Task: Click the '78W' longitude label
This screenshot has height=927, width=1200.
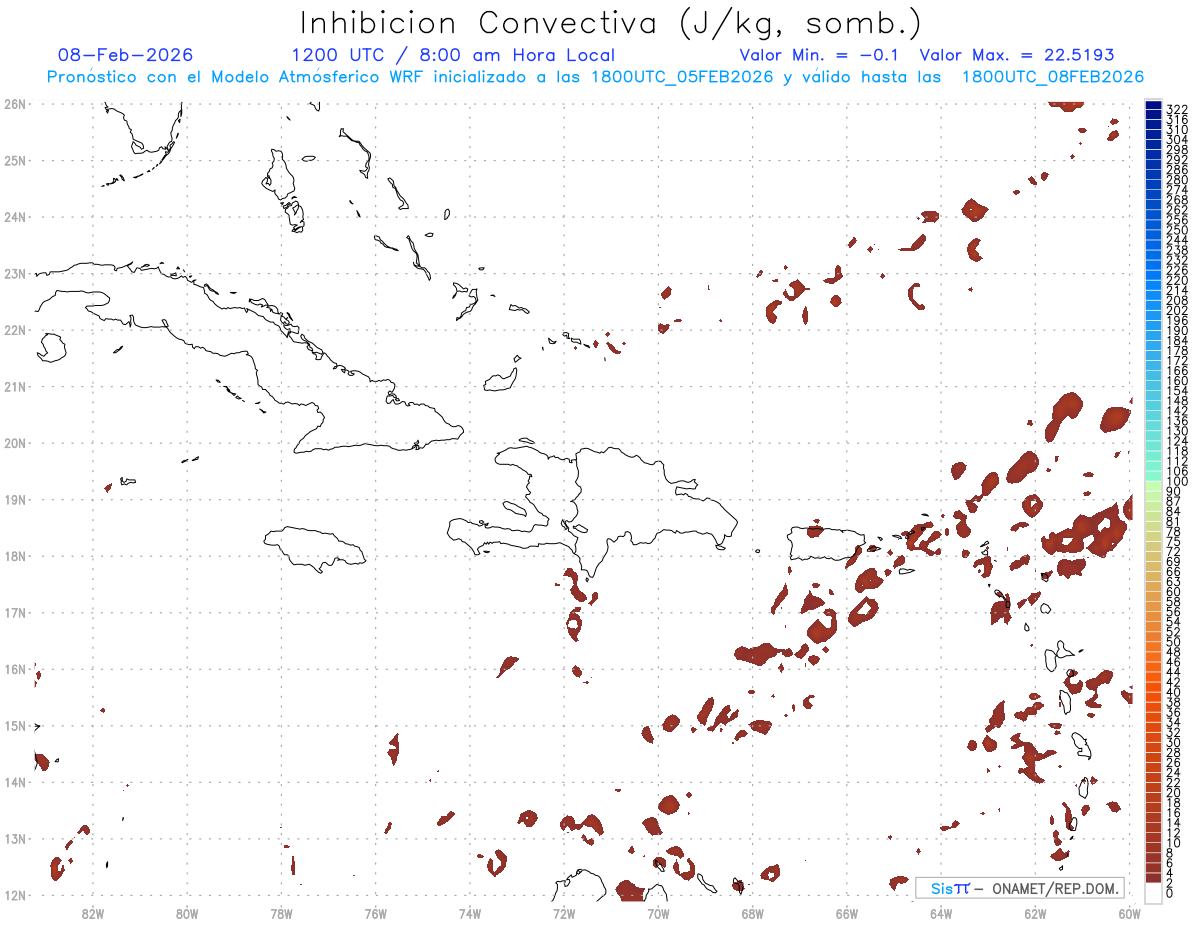Action: click(x=281, y=912)
